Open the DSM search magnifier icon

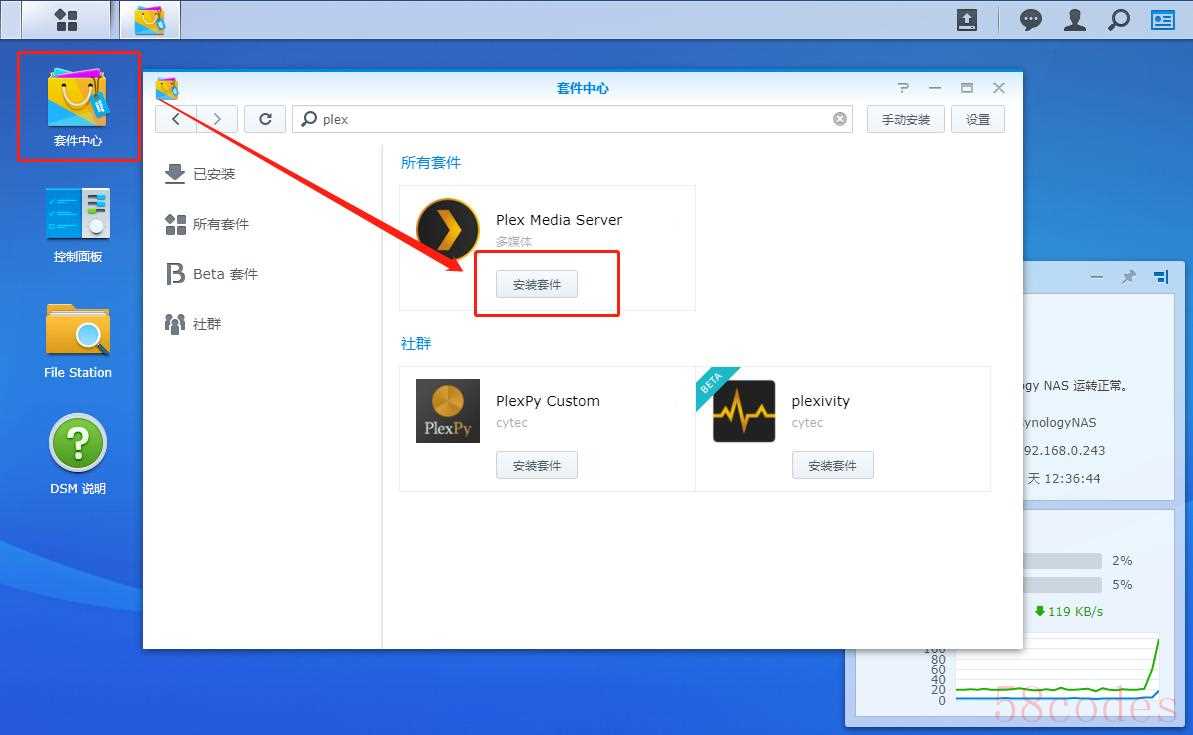[1118, 20]
